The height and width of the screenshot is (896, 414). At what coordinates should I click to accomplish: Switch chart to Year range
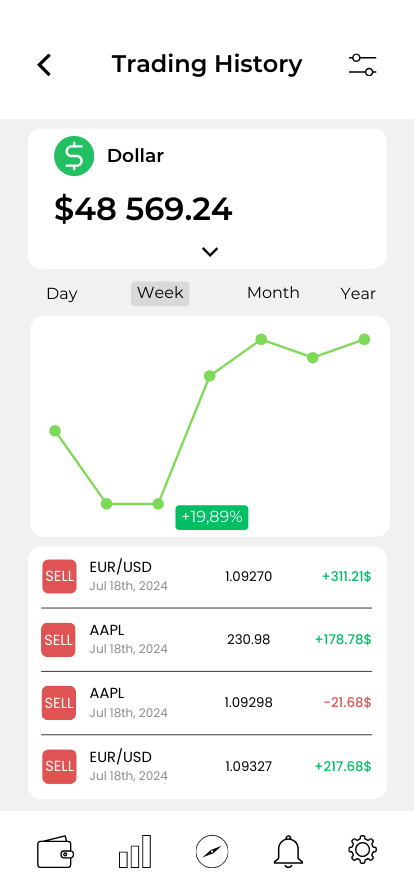(x=358, y=294)
